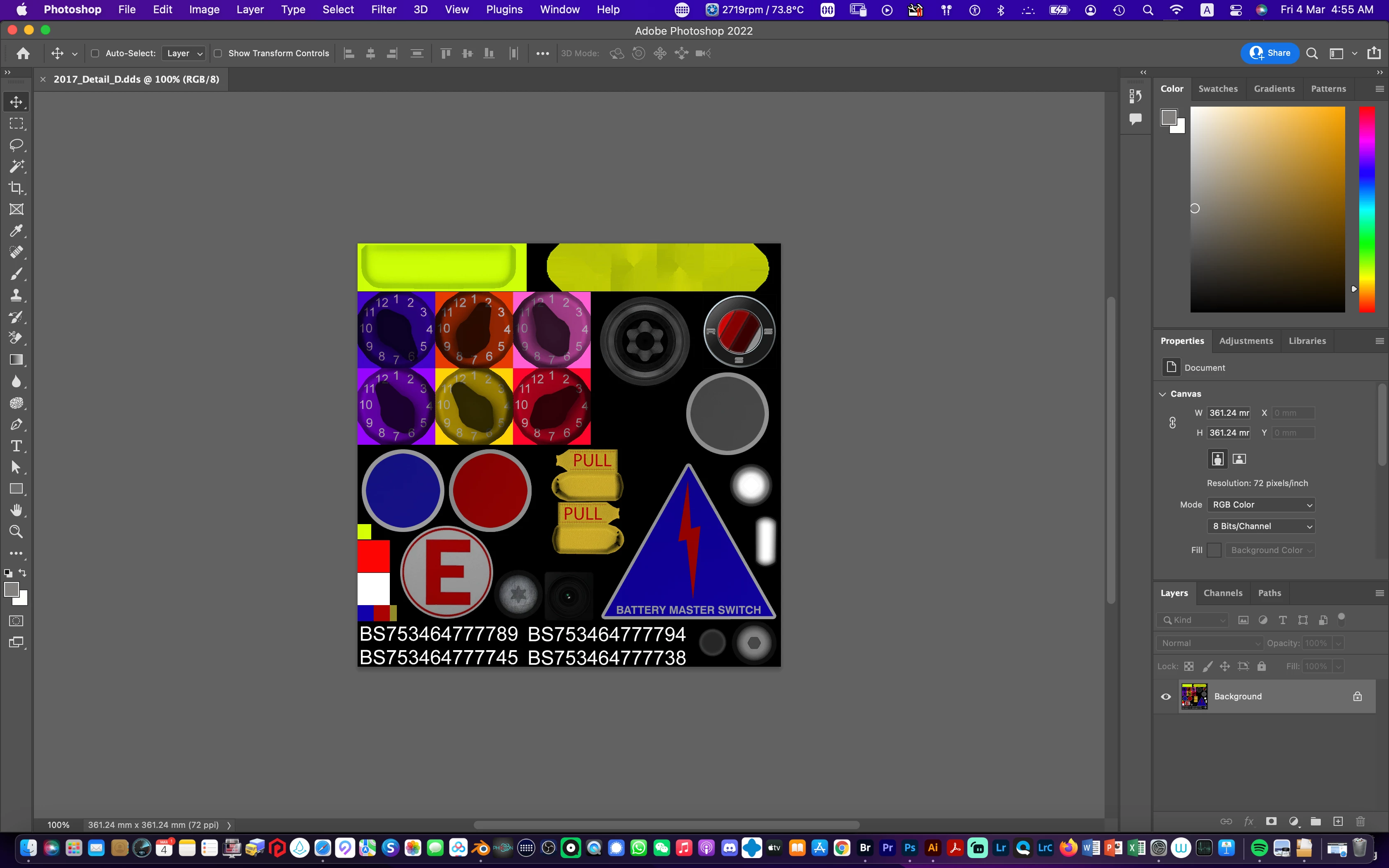Enable Show Transform Controls checkbox

coord(218,53)
